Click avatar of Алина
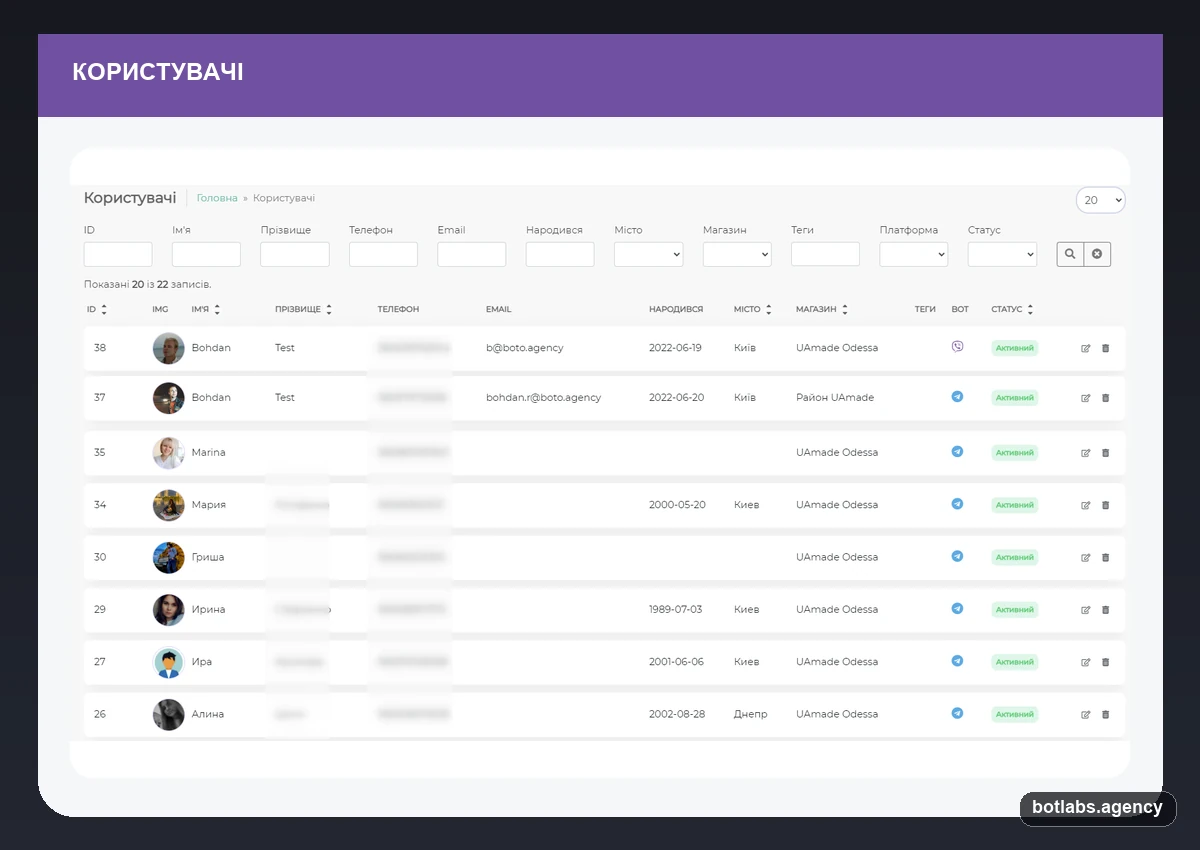The height and width of the screenshot is (850, 1200). tap(169, 714)
